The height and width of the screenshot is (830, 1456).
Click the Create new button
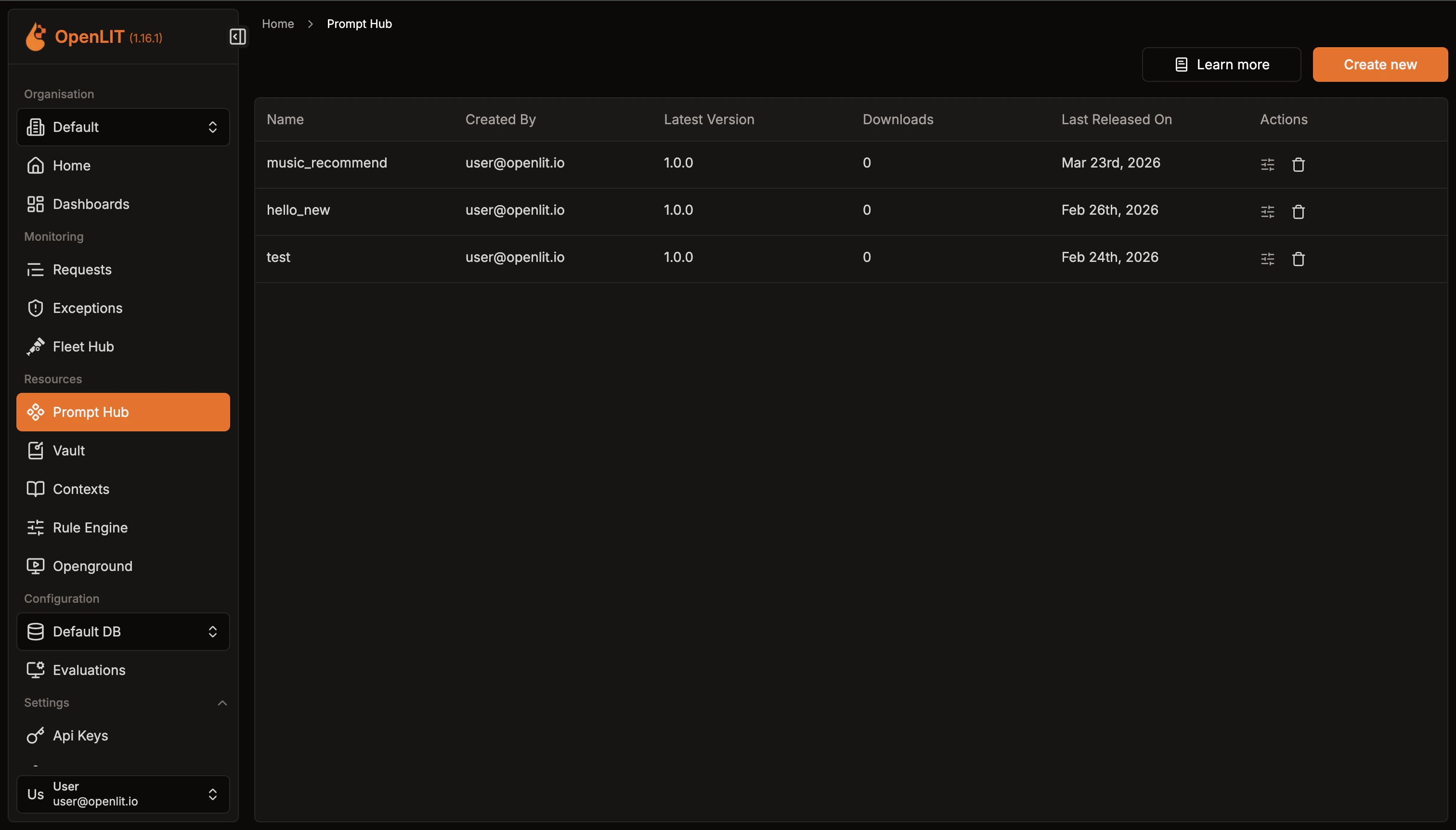coord(1379,65)
